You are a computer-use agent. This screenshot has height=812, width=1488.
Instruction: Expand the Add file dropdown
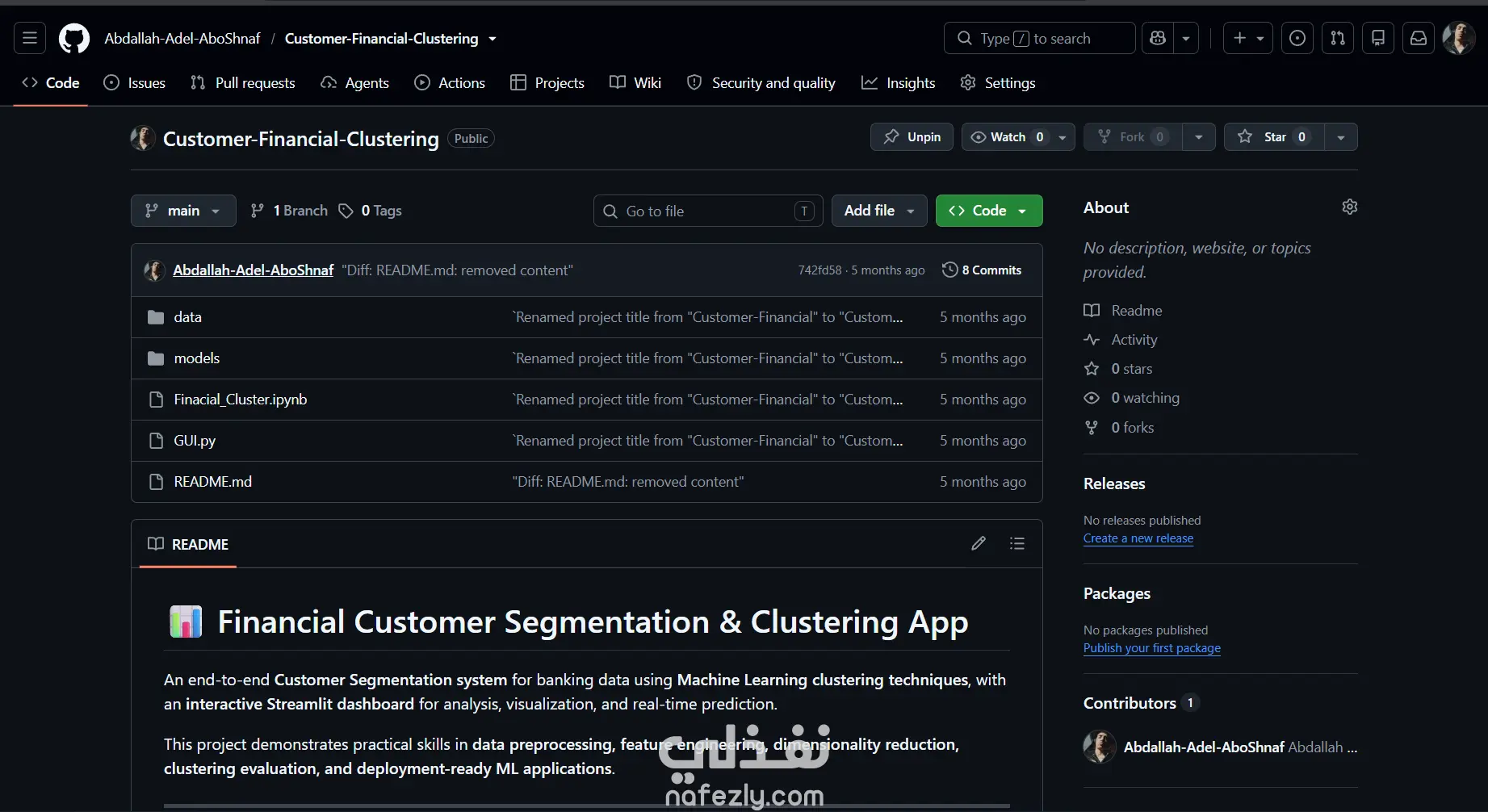point(879,211)
